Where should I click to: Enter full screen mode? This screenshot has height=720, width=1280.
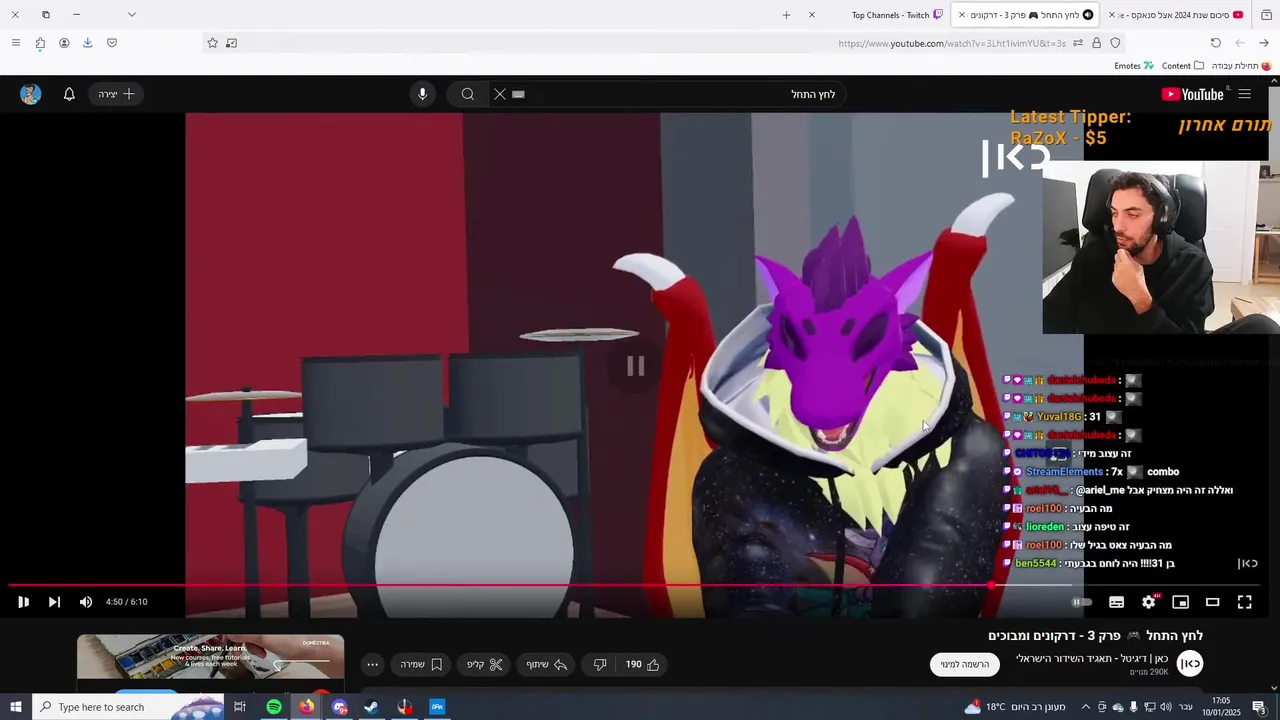(x=1244, y=602)
